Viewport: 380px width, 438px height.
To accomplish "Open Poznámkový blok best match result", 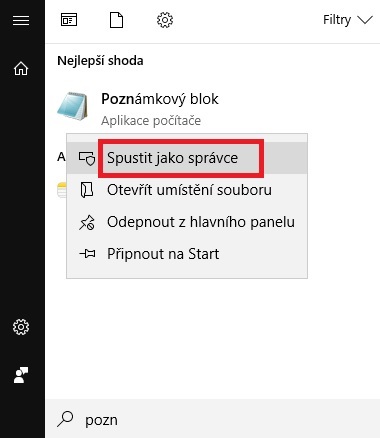I will coord(160,108).
